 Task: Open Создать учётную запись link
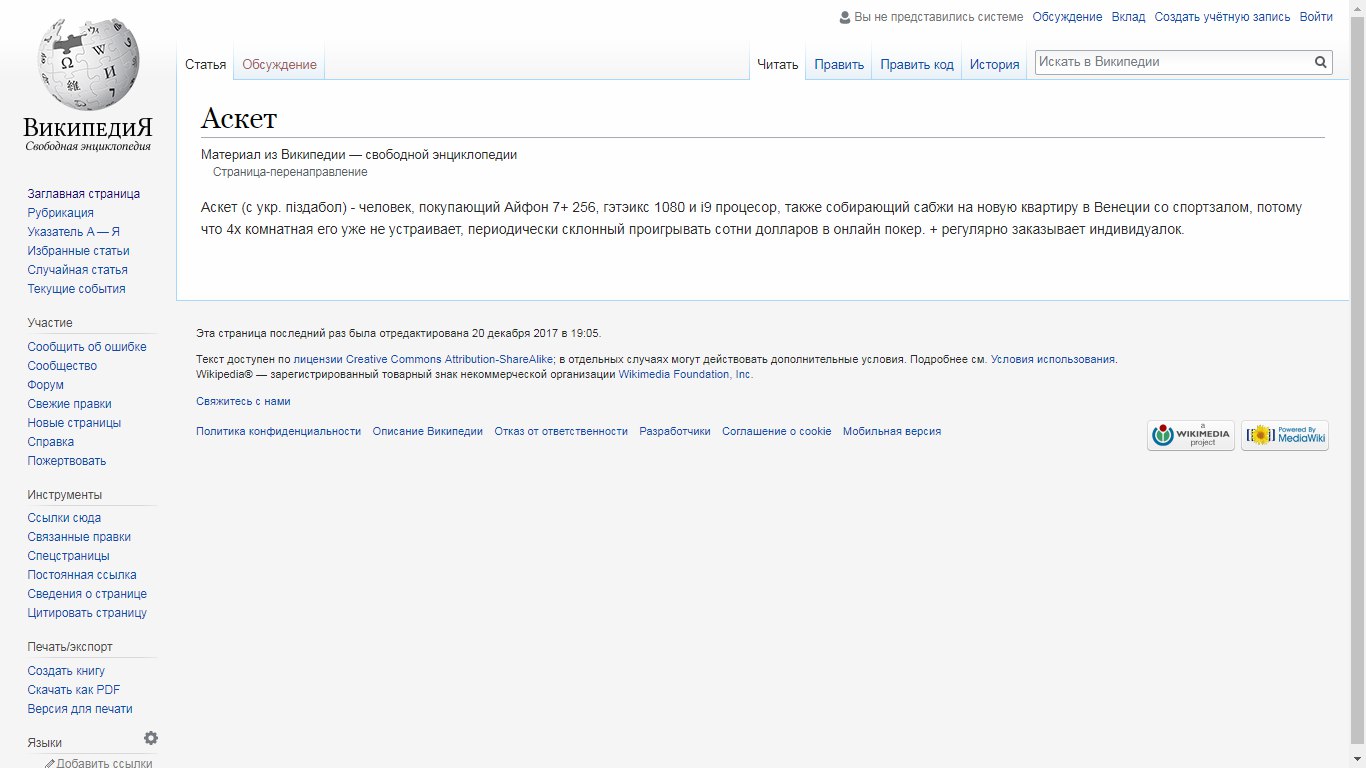click(1222, 17)
